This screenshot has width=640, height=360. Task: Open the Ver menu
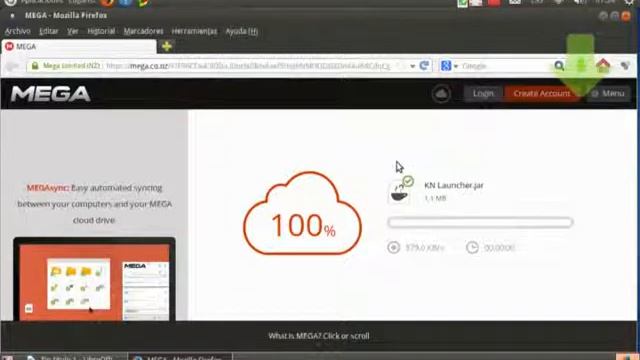pos(73,31)
